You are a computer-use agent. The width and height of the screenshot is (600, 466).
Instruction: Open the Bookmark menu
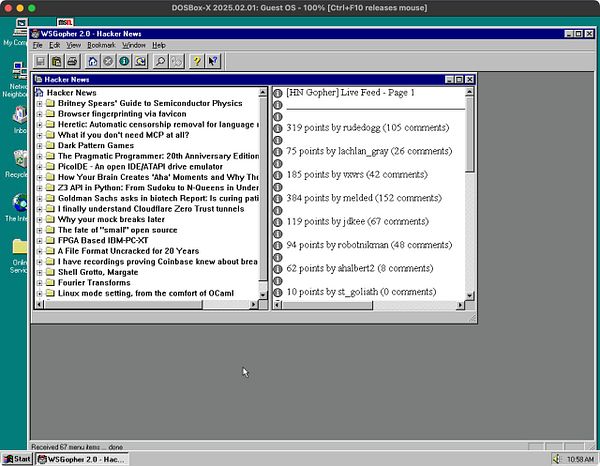coord(101,45)
